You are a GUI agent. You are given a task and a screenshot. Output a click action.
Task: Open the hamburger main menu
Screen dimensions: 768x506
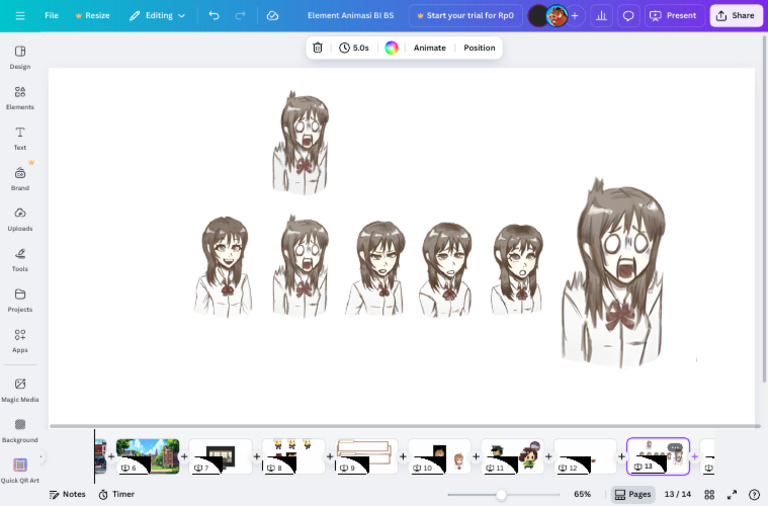(20, 16)
